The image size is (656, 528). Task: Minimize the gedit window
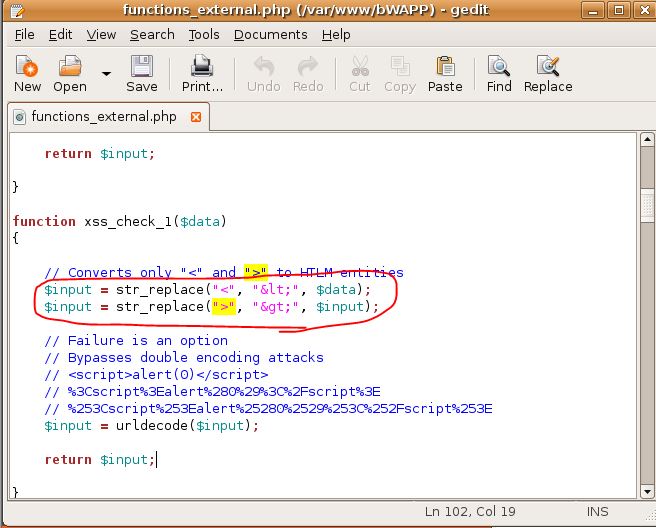pyautogui.click(x=593, y=10)
